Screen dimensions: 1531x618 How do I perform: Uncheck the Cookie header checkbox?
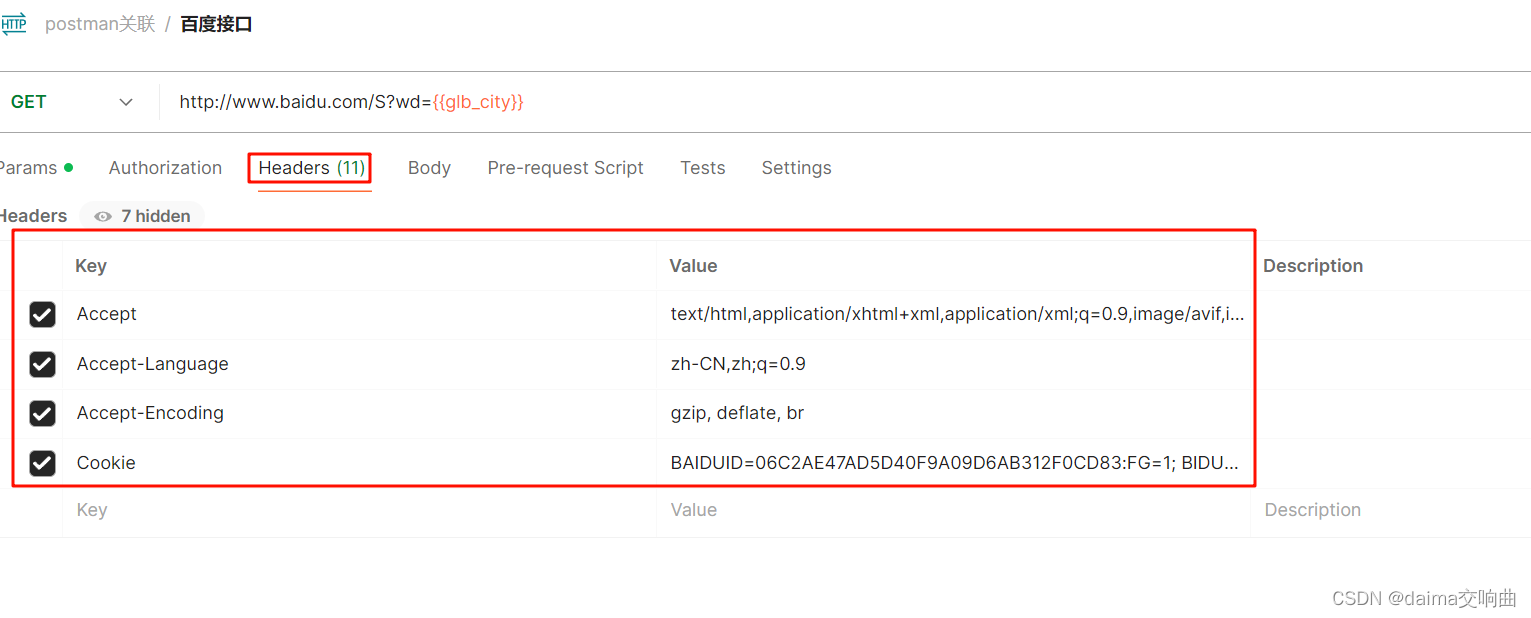pos(41,463)
